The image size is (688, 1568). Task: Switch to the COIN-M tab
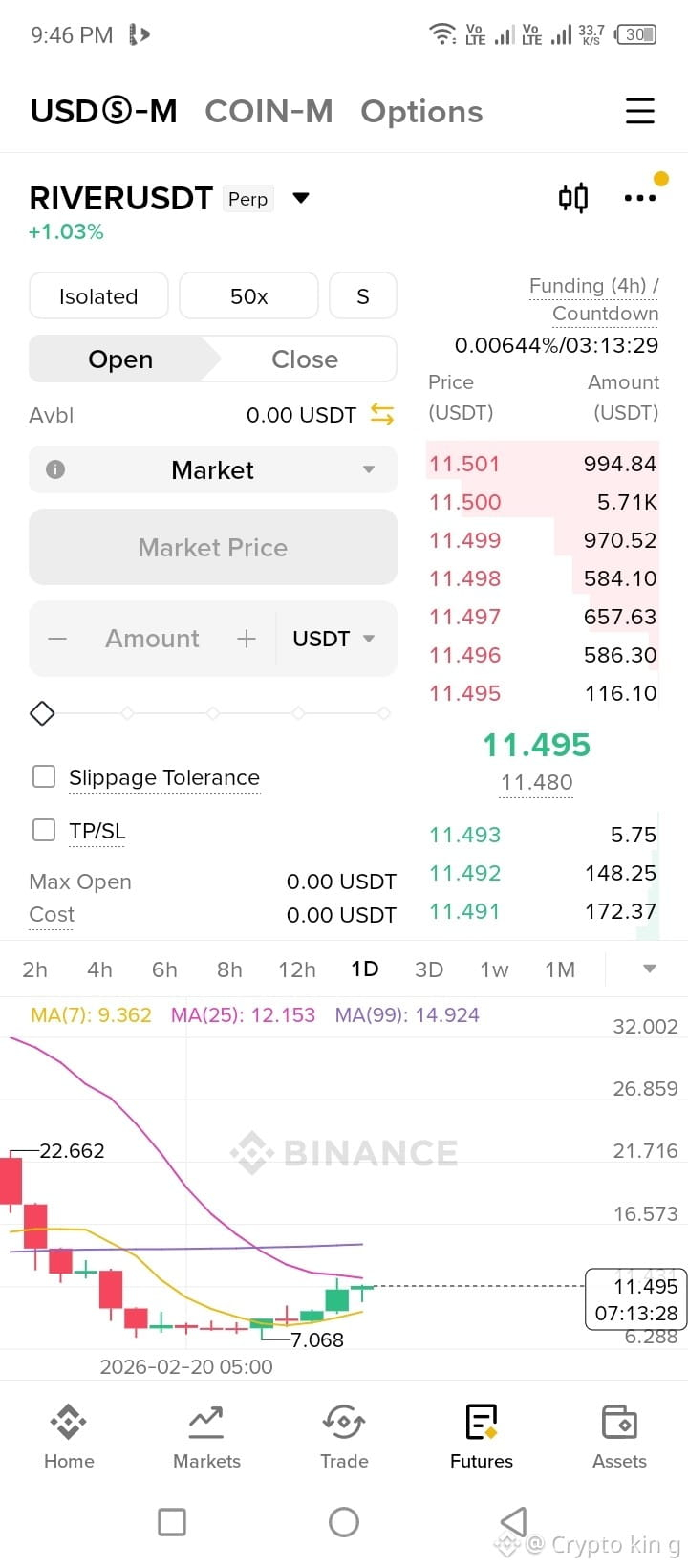tap(269, 112)
